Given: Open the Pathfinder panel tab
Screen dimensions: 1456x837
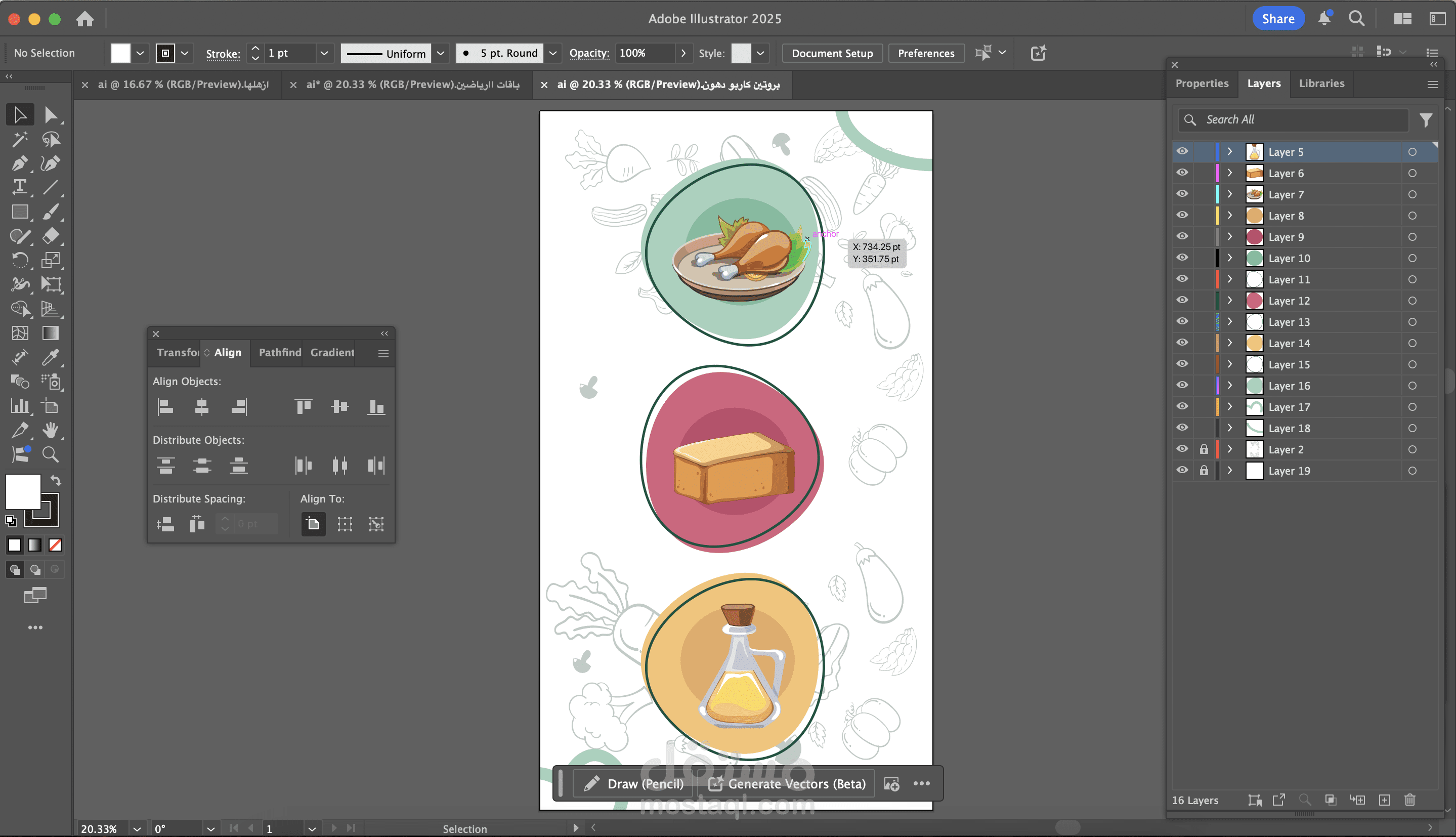Looking at the screenshot, I should (280, 352).
